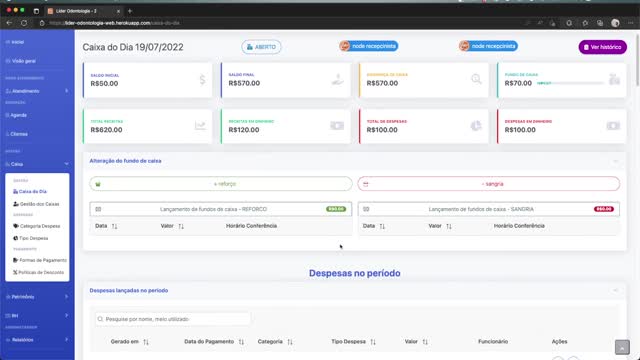Viewport: 640px width, 360px height.
Task: Open the Início sidebar item
Action: click(x=15, y=42)
